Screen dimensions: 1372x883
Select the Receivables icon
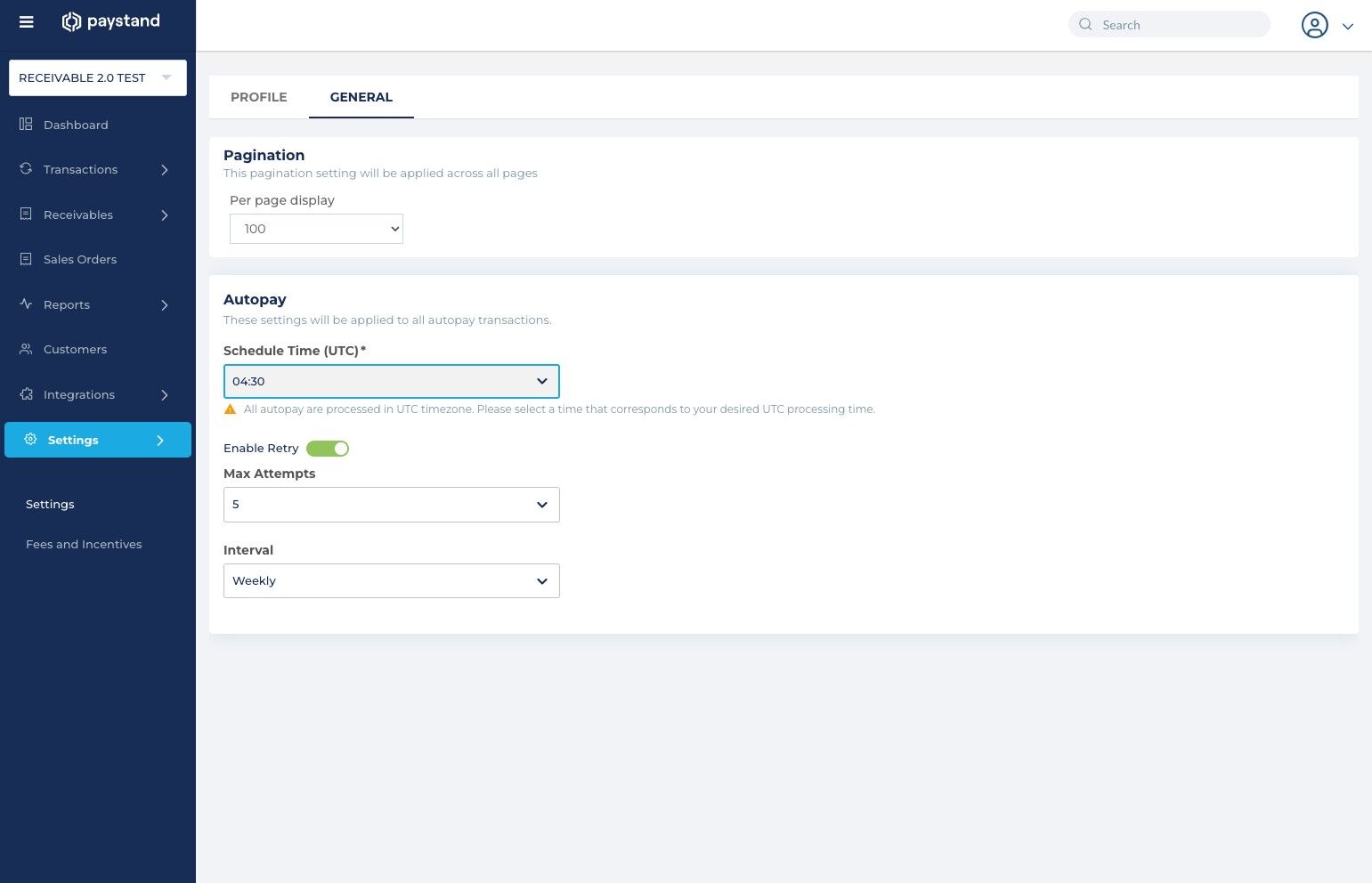(x=26, y=215)
